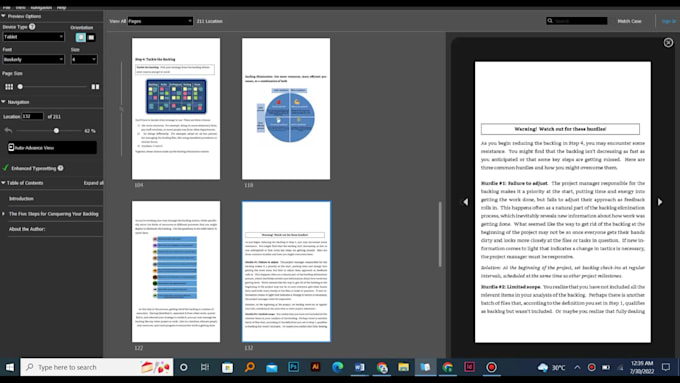This screenshot has width=680, height=383.
Task: Click the taskbar clock and date
Action: (642, 367)
